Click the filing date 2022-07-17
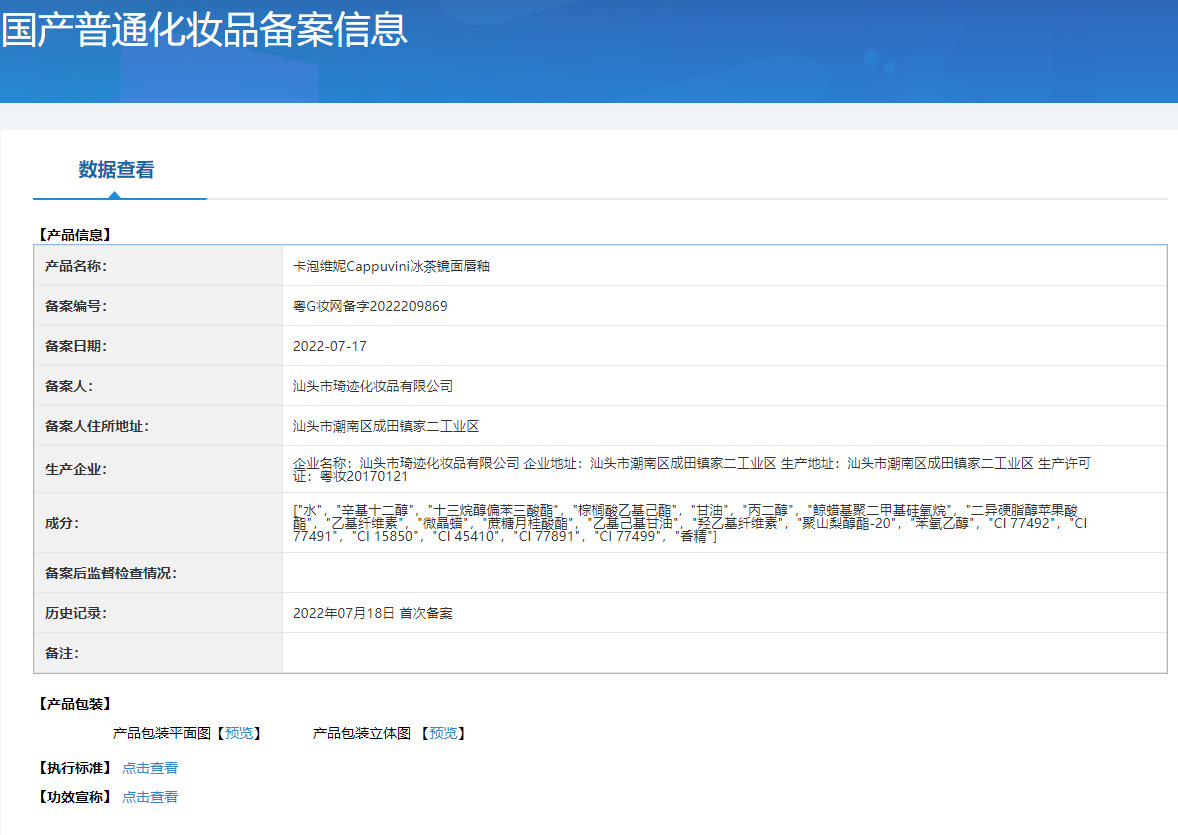The height and width of the screenshot is (835, 1178). coord(330,346)
